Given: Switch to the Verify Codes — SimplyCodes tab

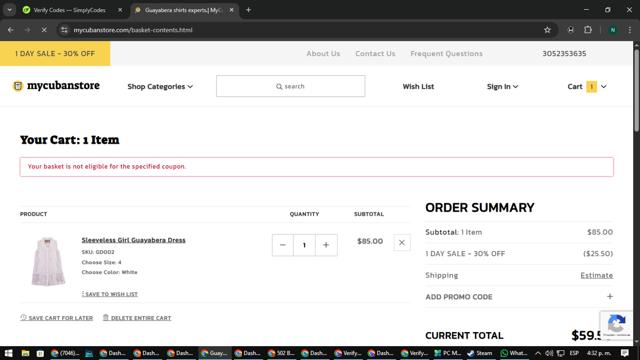Looking at the screenshot, I should point(69,10).
